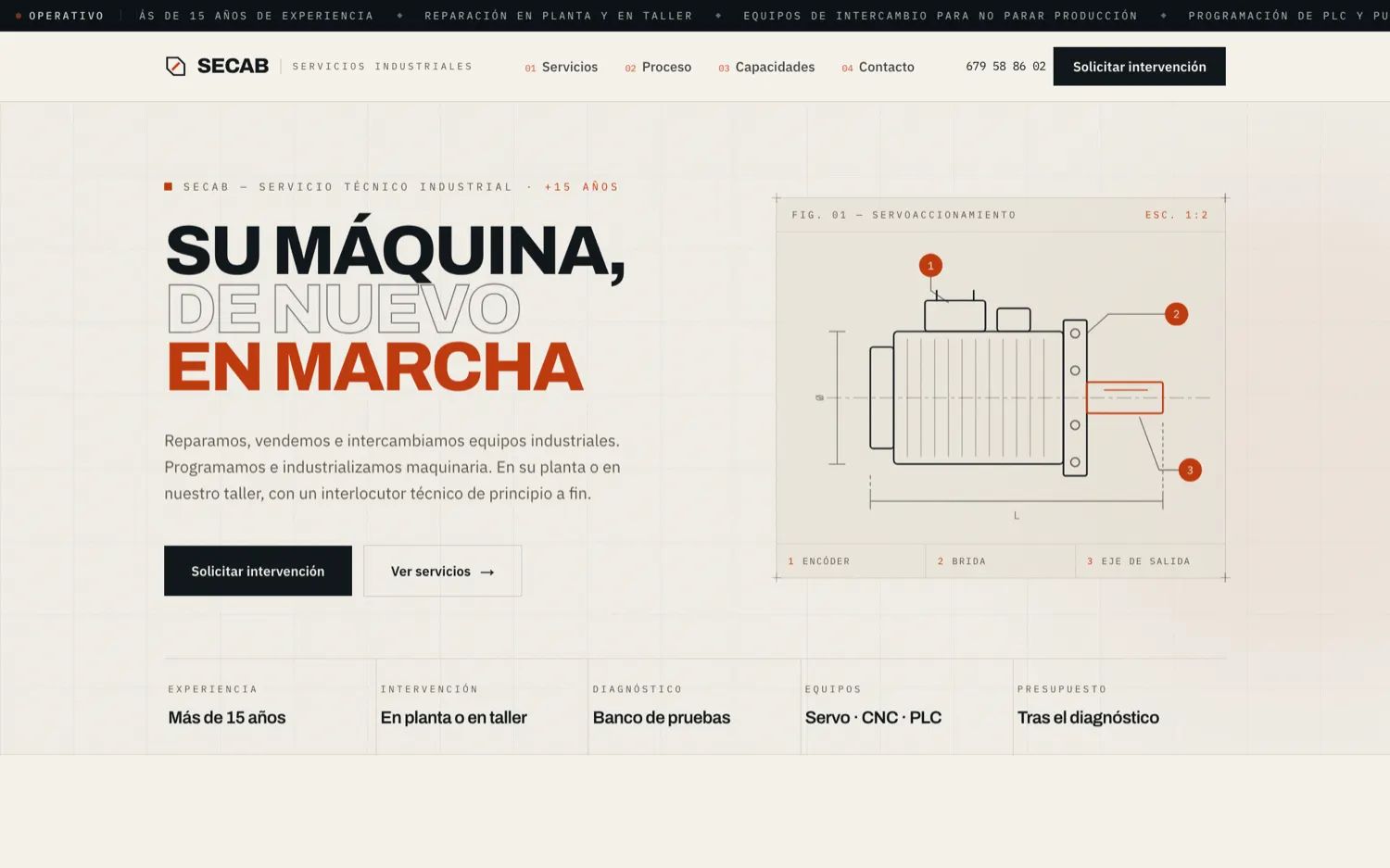Click the 'SU MÁQUINA,' headline
The width and height of the screenshot is (1390, 868).
pos(396,250)
